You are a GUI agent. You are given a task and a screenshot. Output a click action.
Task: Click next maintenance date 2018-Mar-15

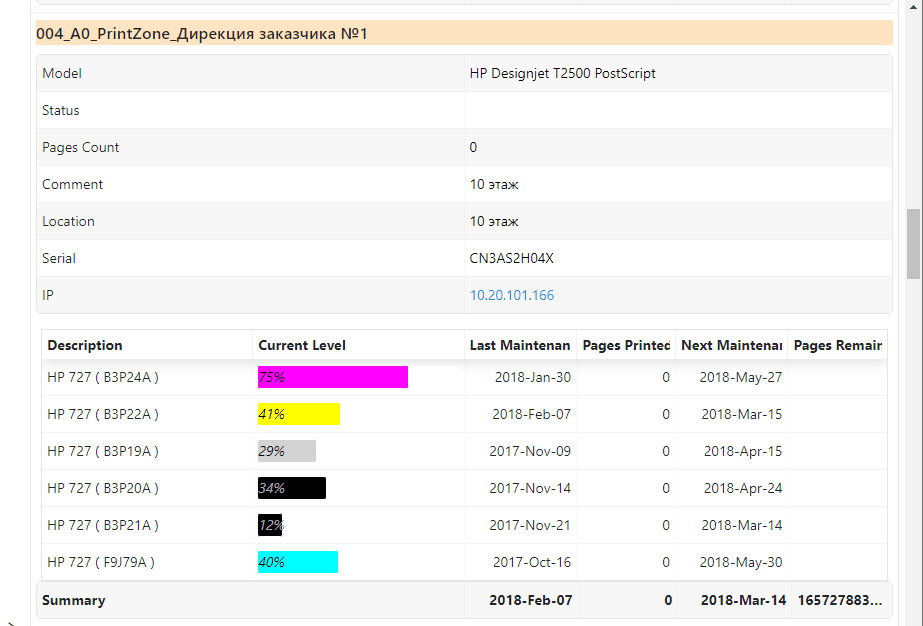coord(742,414)
